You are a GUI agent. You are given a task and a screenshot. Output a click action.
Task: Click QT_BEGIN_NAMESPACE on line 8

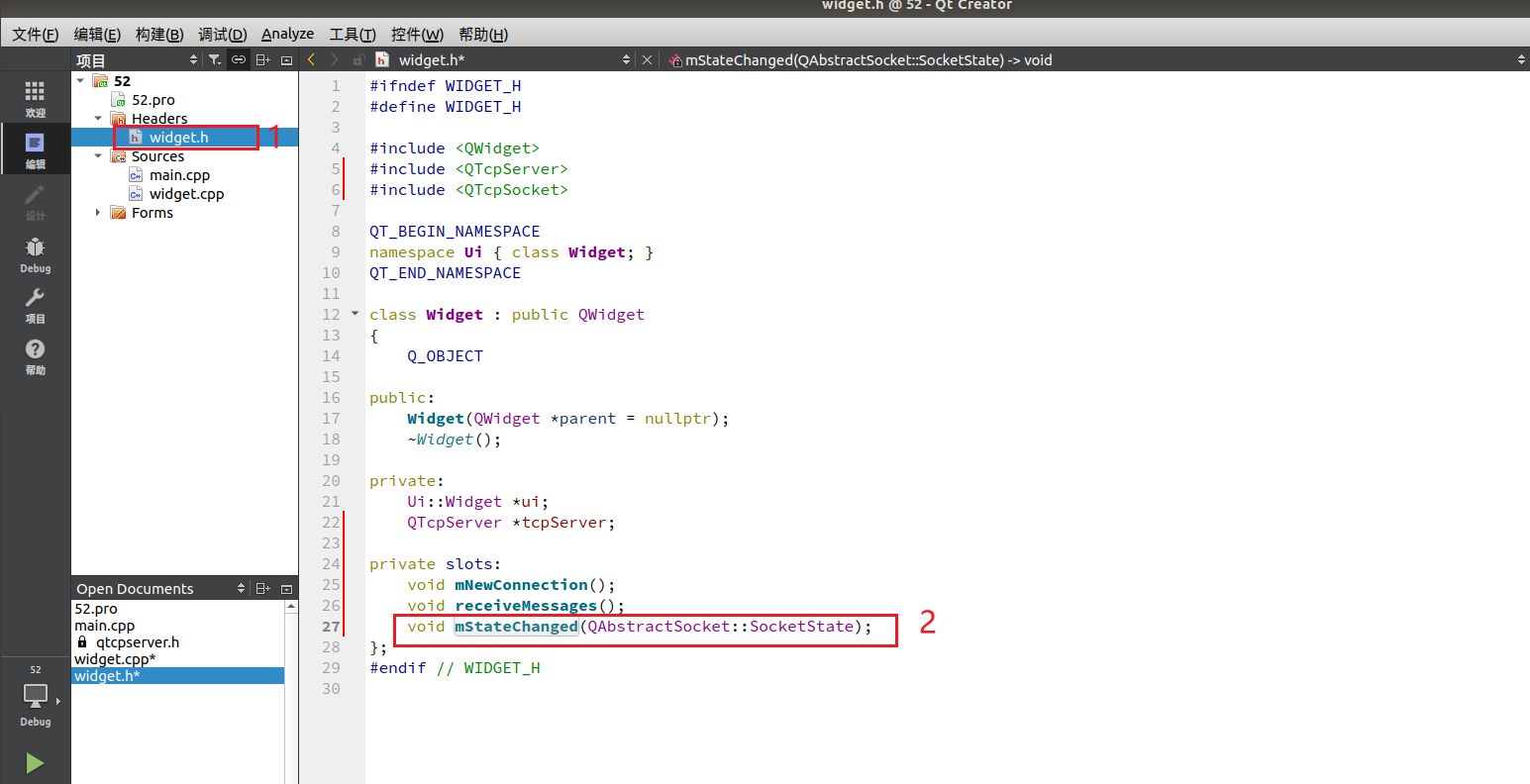coord(455,232)
